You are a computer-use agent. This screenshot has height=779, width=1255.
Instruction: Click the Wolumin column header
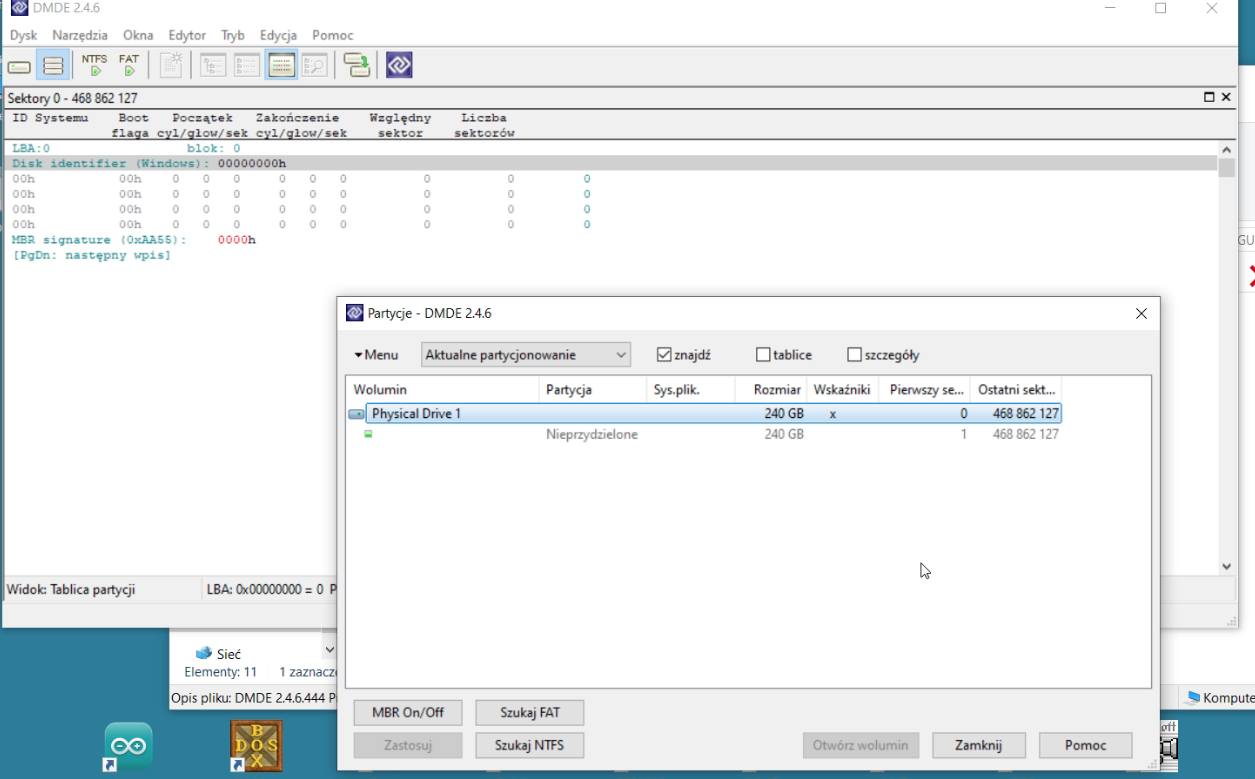(443, 389)
